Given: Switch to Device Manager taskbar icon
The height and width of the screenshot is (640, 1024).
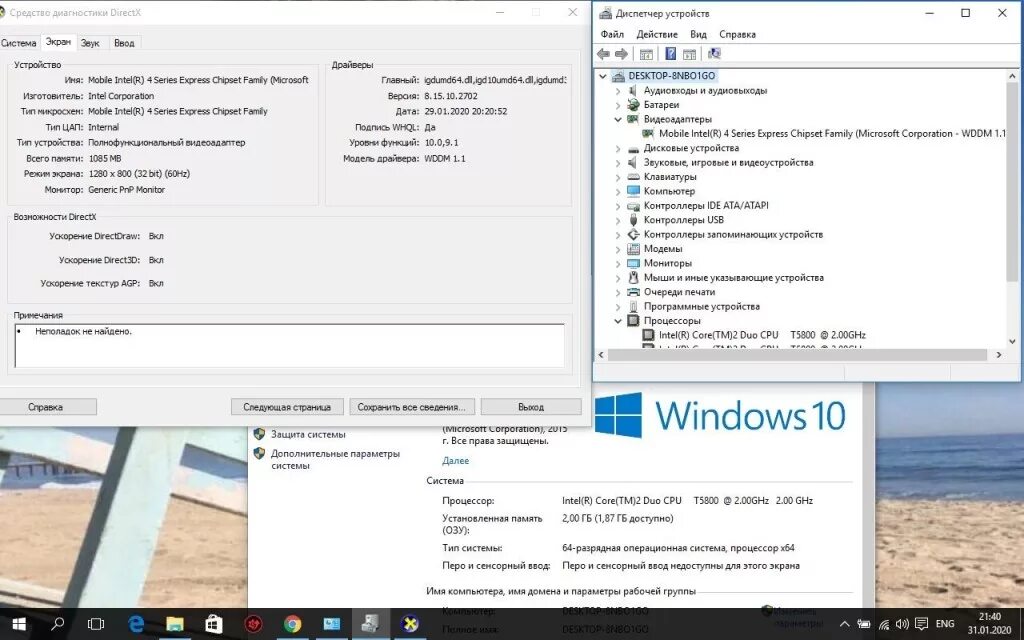Looking at the screenshot, I should tap(371, 624).
